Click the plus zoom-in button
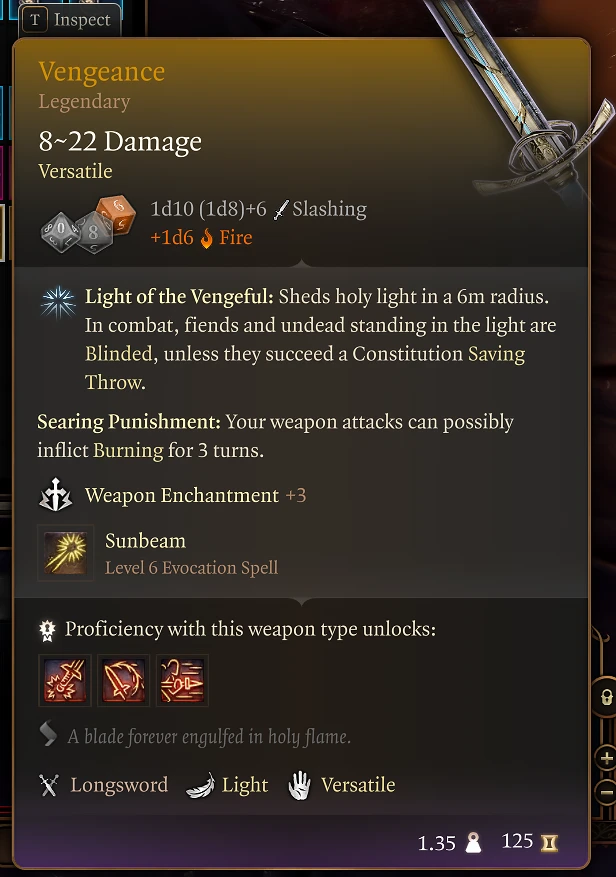 click(x=606, y=758)
